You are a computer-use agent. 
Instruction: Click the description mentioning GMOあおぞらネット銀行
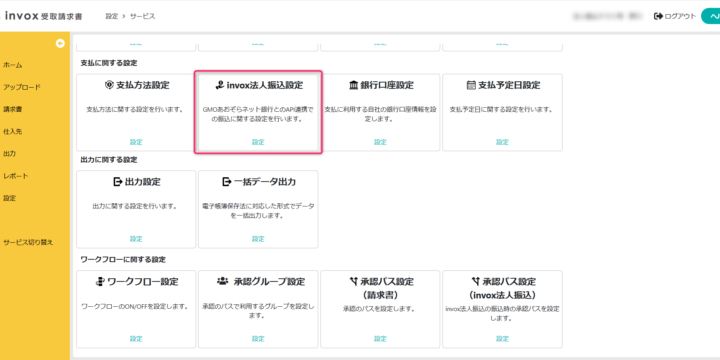tap(258, 114)
